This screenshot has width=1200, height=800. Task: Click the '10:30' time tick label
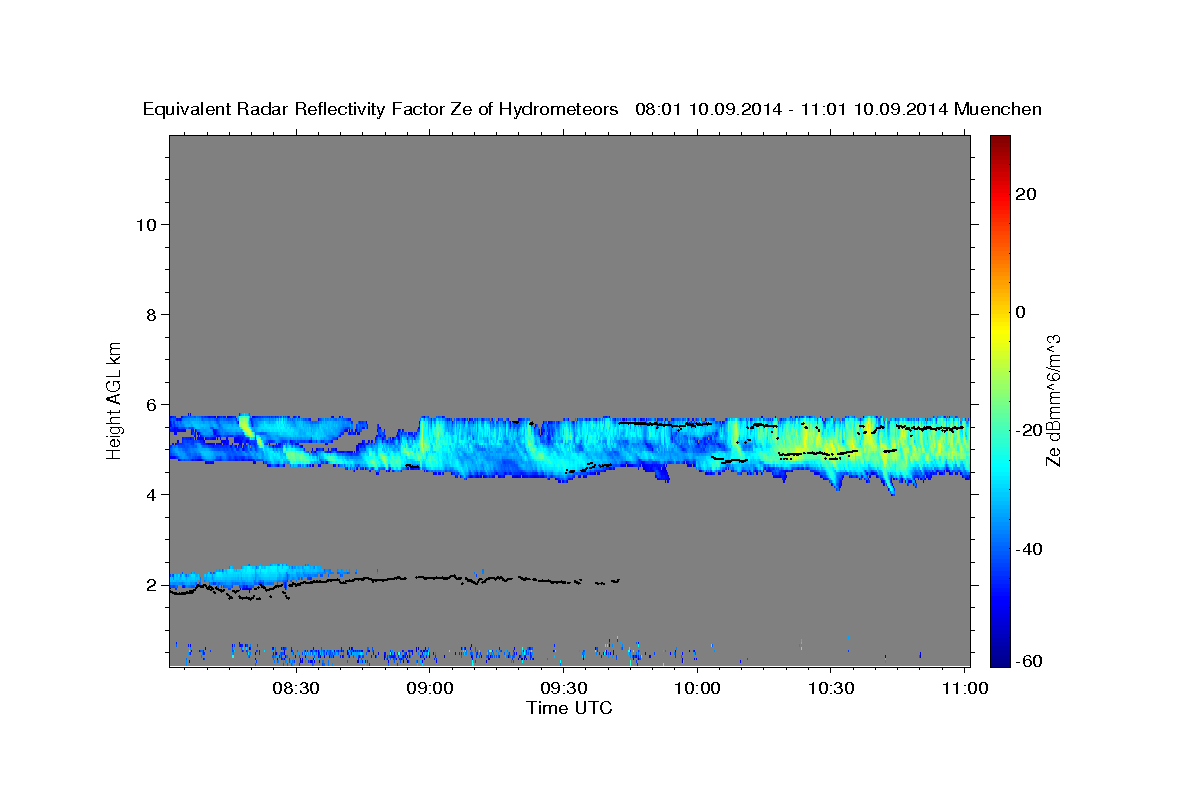tap(831, 689)
